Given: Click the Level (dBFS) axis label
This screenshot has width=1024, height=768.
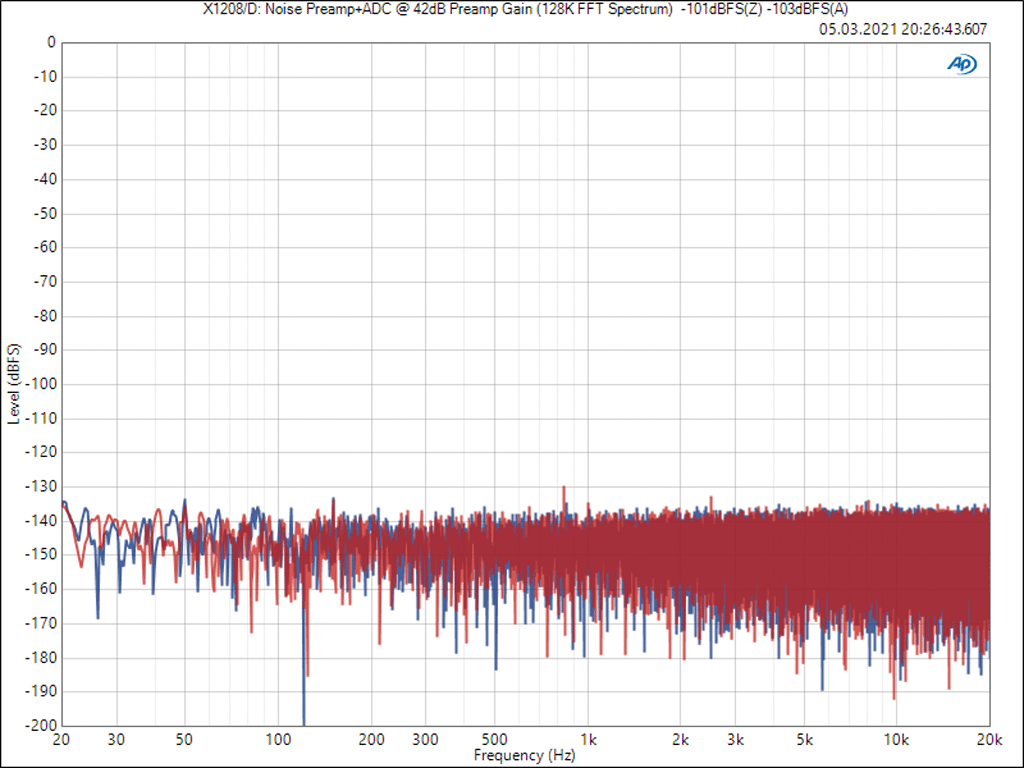Looking at the screenshot, I should click(x=14, y=384).
